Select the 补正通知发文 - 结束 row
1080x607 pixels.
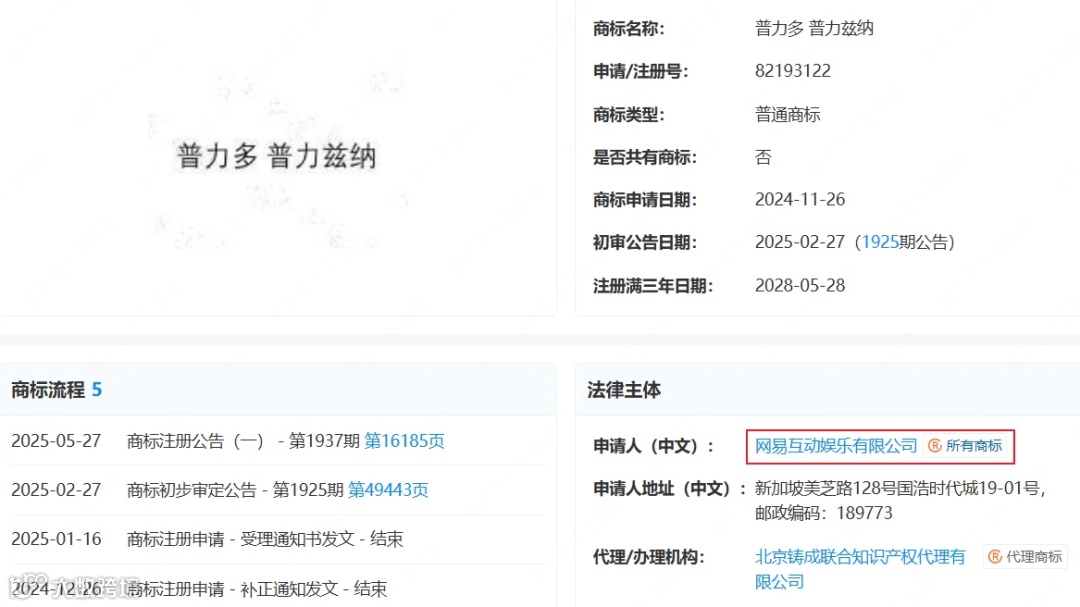tap(278, 589)
